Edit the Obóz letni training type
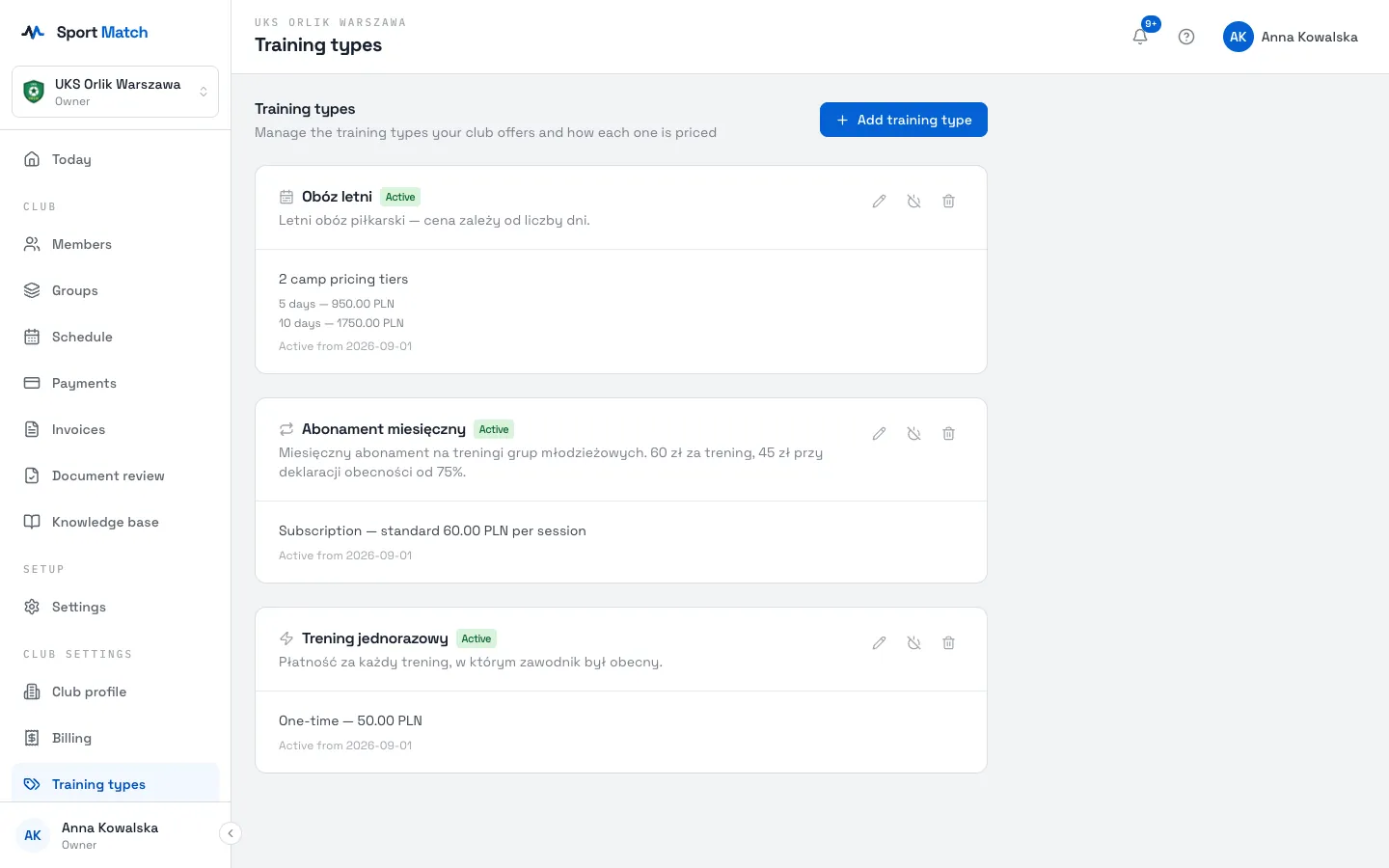 click(879, 201)
